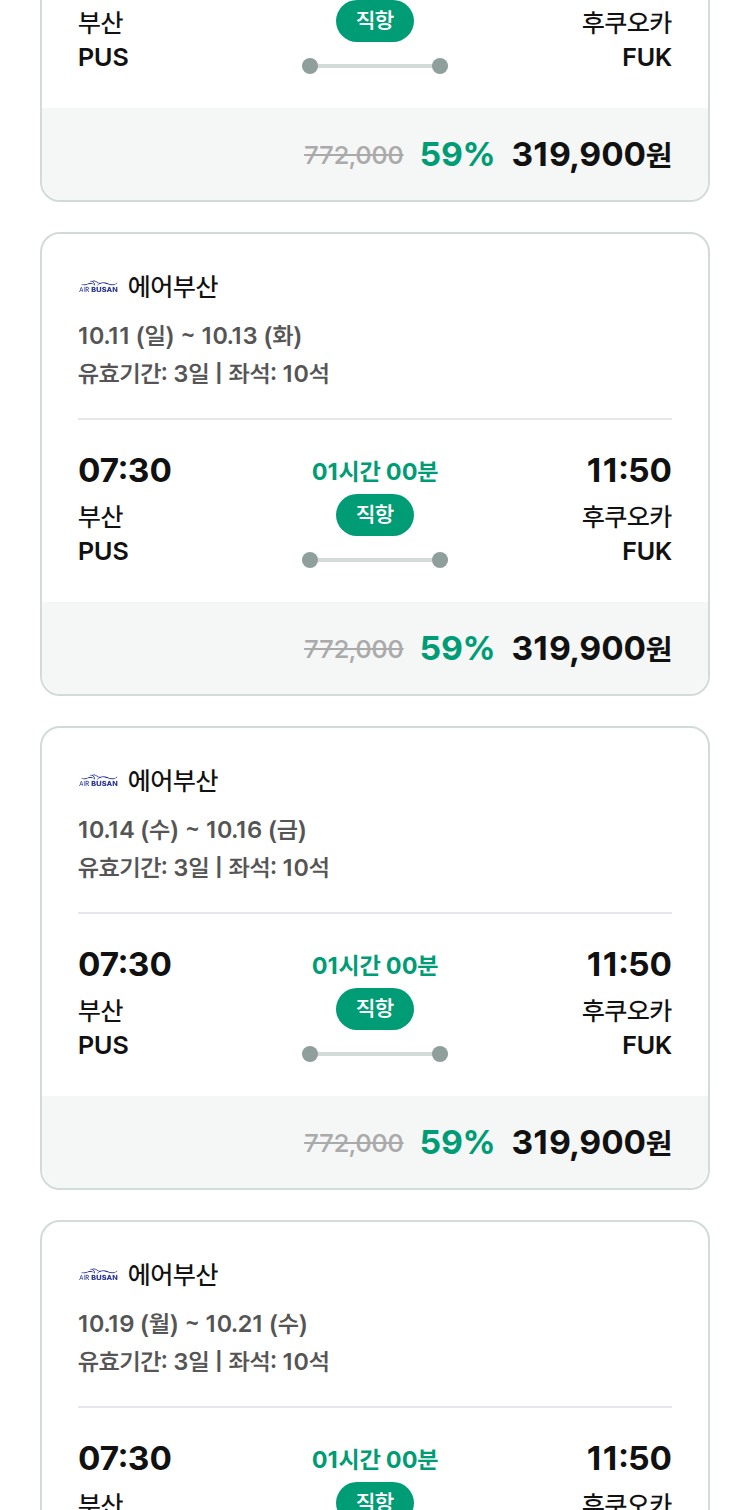This screenshot has width=750, height=1510.
Task: Open the 10.11 (일) ~ 10.13 (화) flight
Action: (375, 464)
